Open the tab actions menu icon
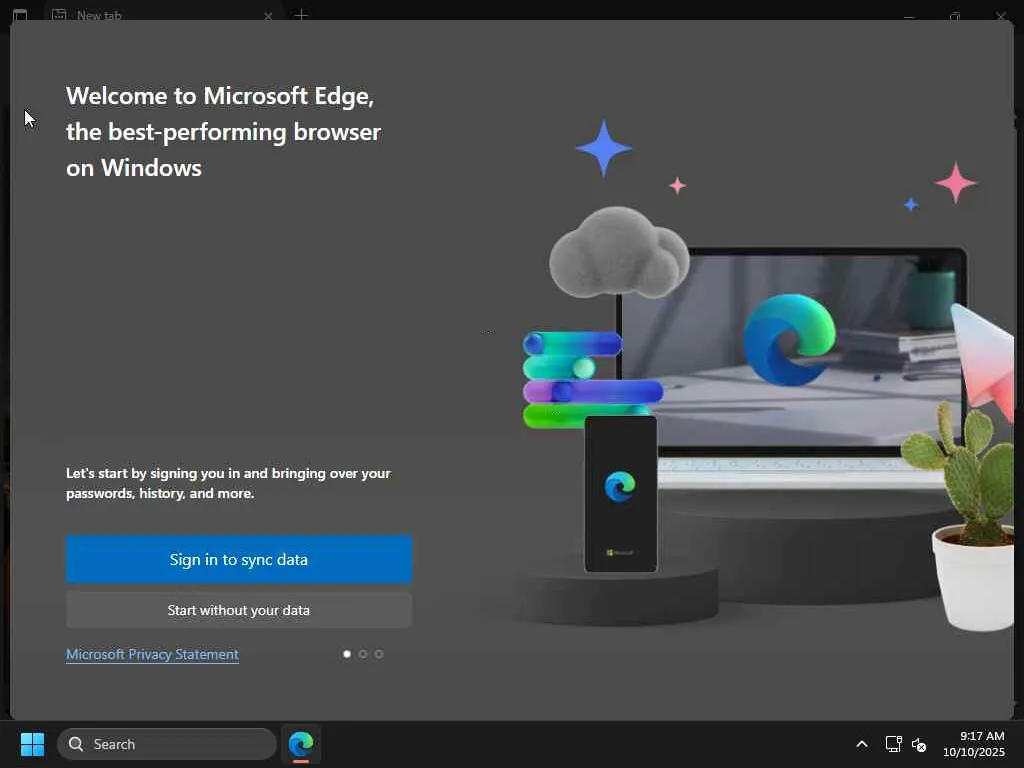The image size is (1024, 768). [20, 15]
